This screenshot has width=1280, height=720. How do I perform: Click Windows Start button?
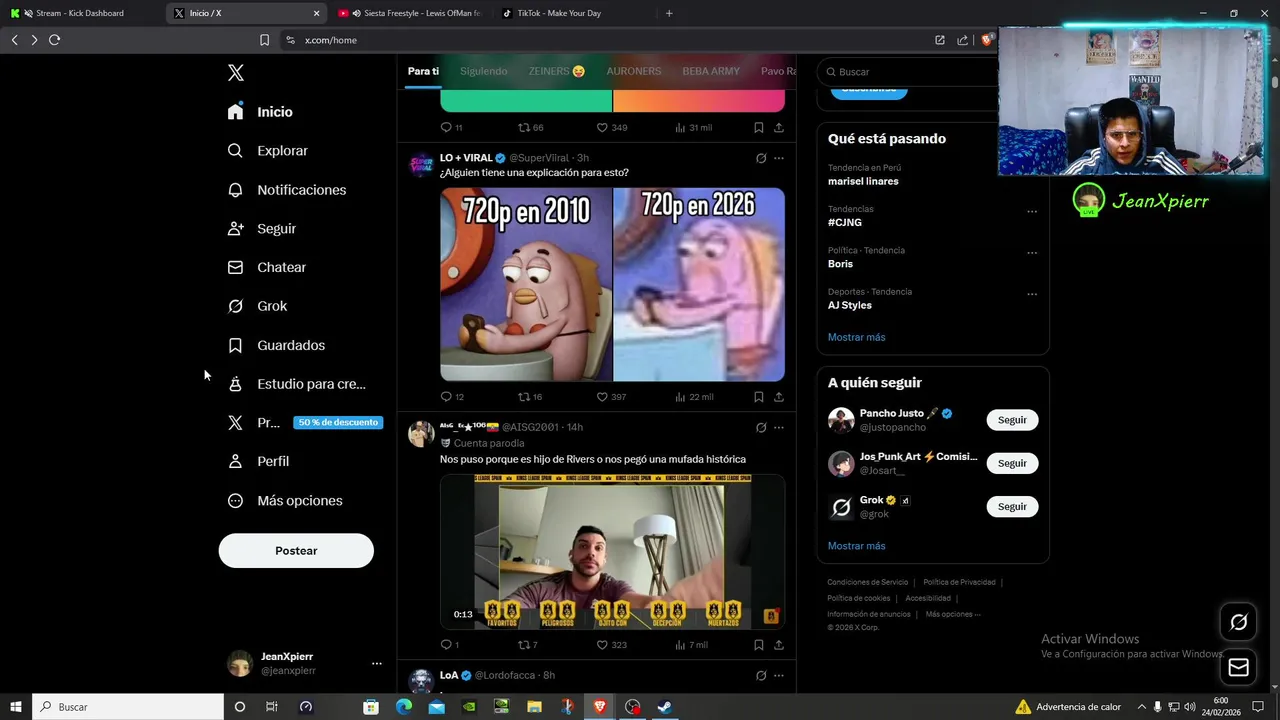16,707
